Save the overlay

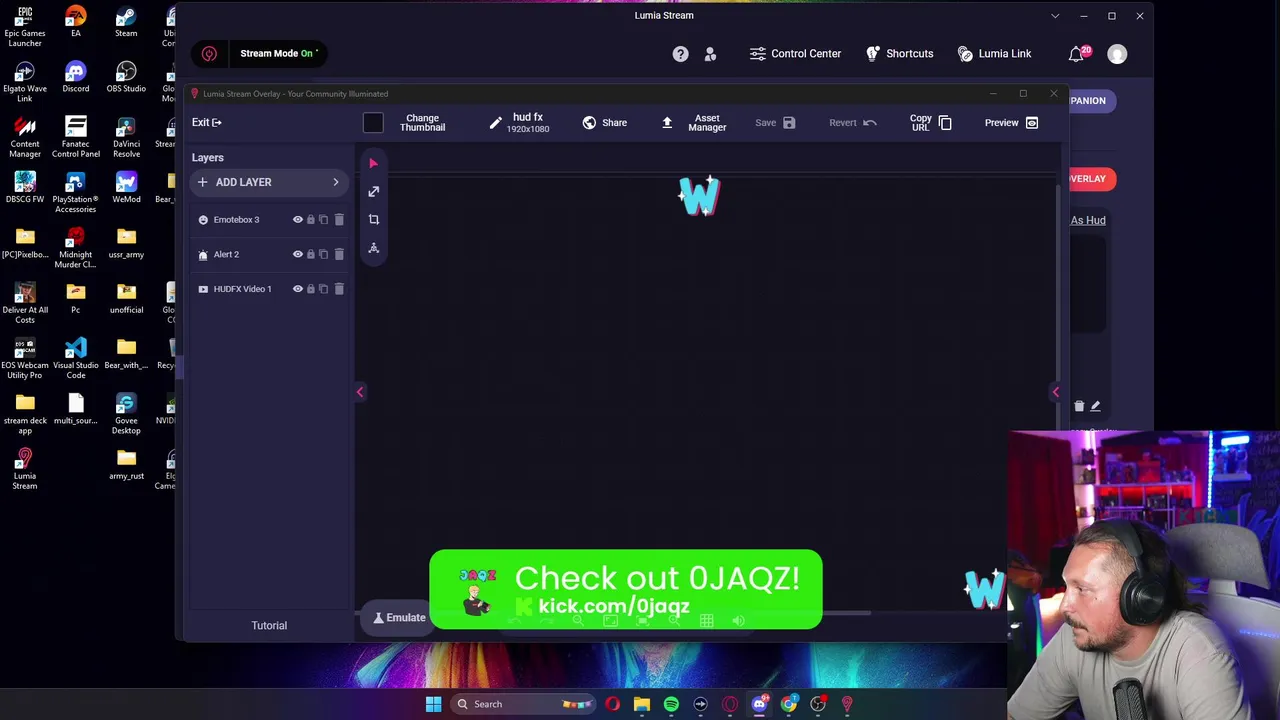pos(775,123)
